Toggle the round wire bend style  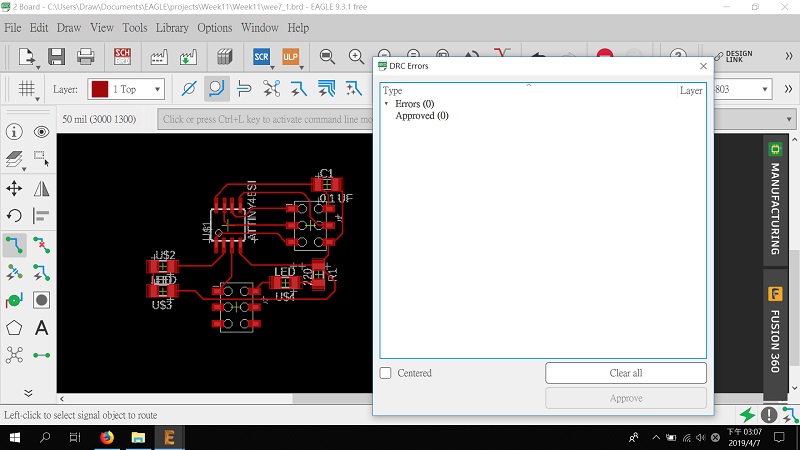point(216,89)
